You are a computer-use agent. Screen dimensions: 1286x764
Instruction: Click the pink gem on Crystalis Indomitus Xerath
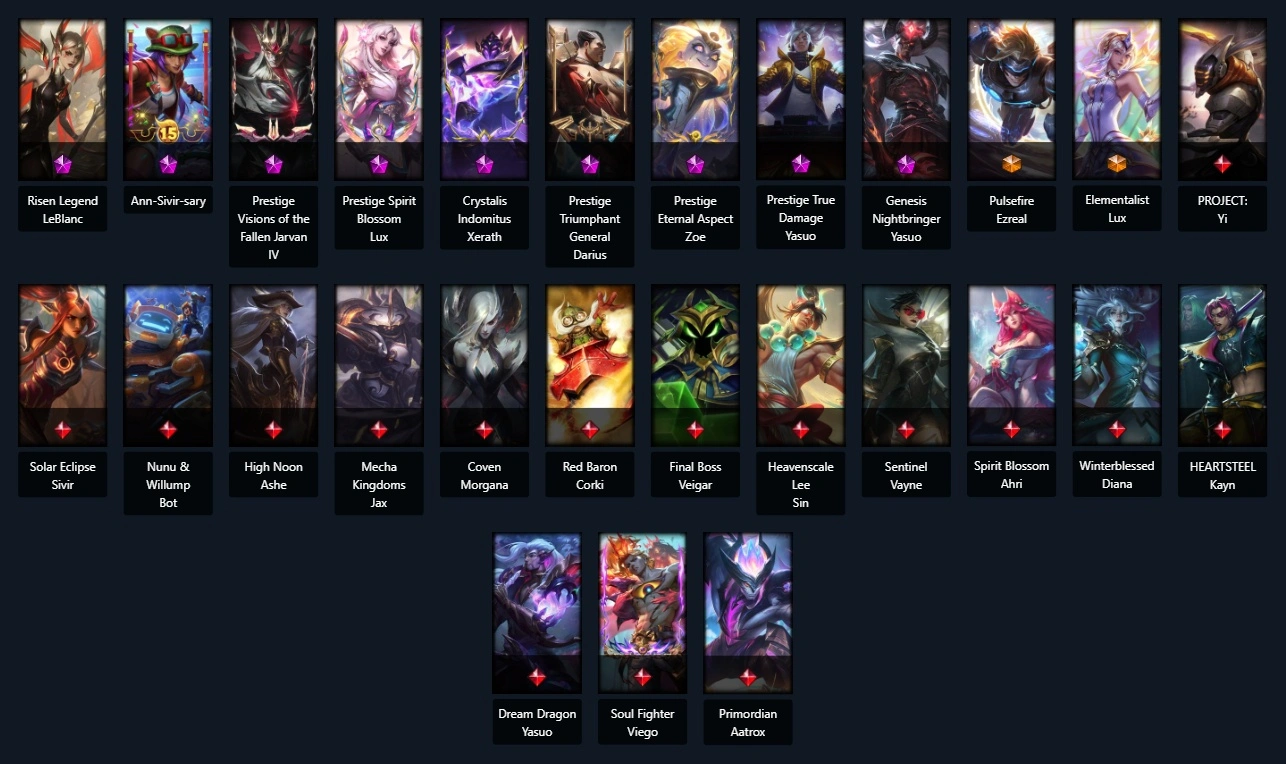[484, 163]
